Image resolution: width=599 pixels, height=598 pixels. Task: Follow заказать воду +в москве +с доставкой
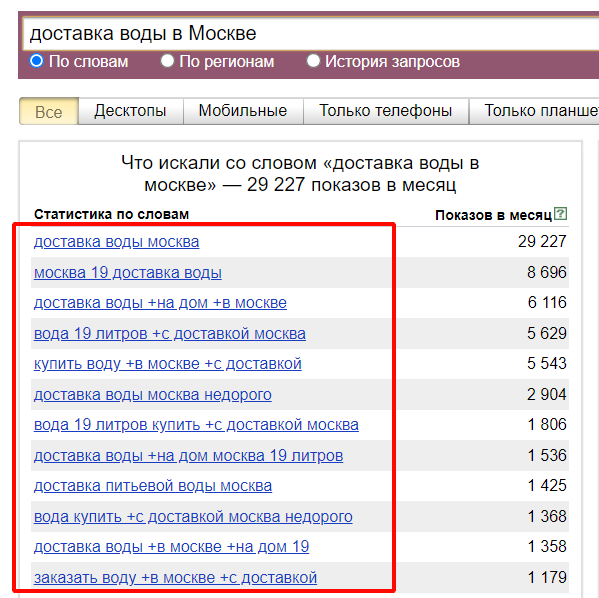tap(175, 578)
